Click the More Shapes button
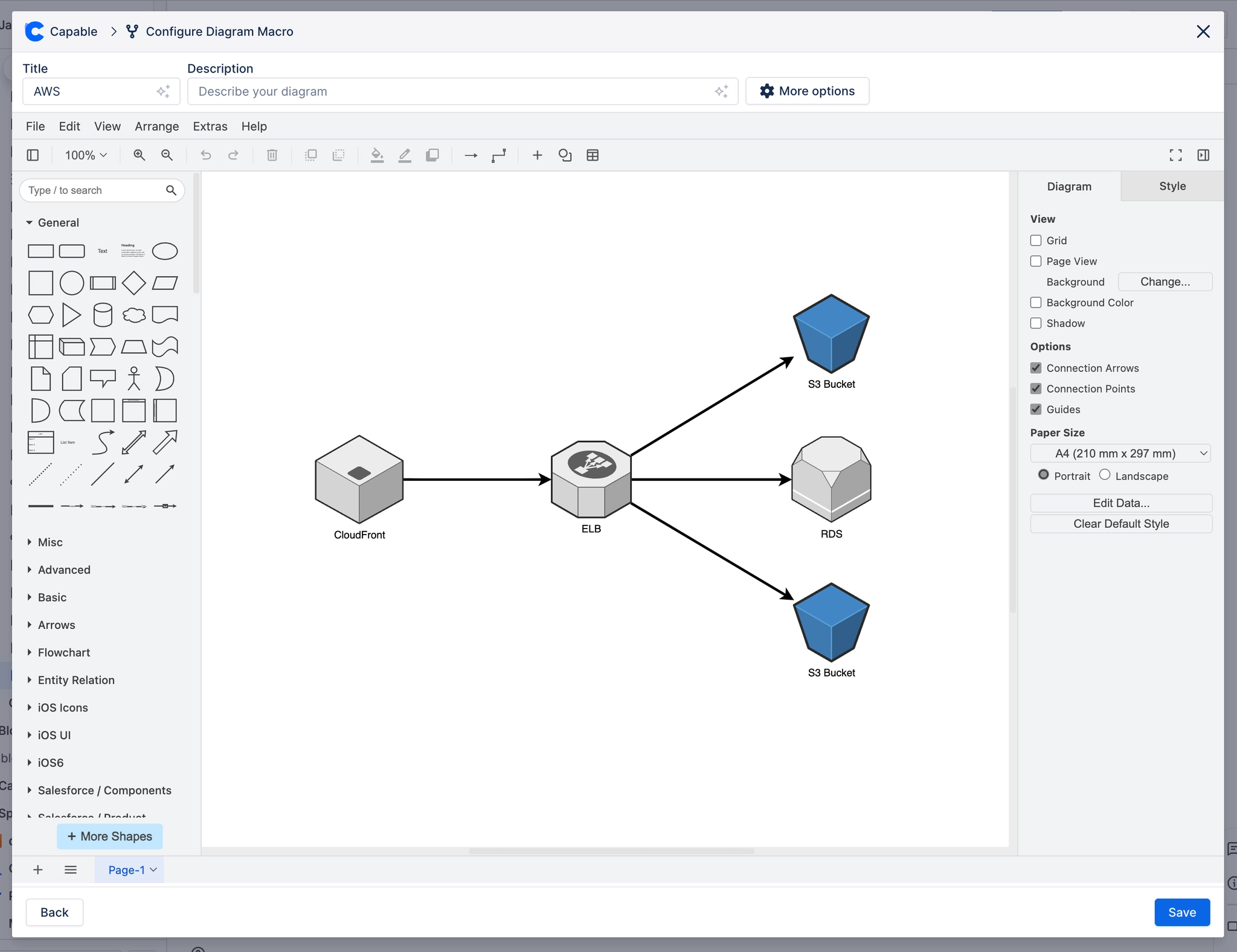Image resolution: width=1237 pixels, height=952 pixels. point(109,836)
